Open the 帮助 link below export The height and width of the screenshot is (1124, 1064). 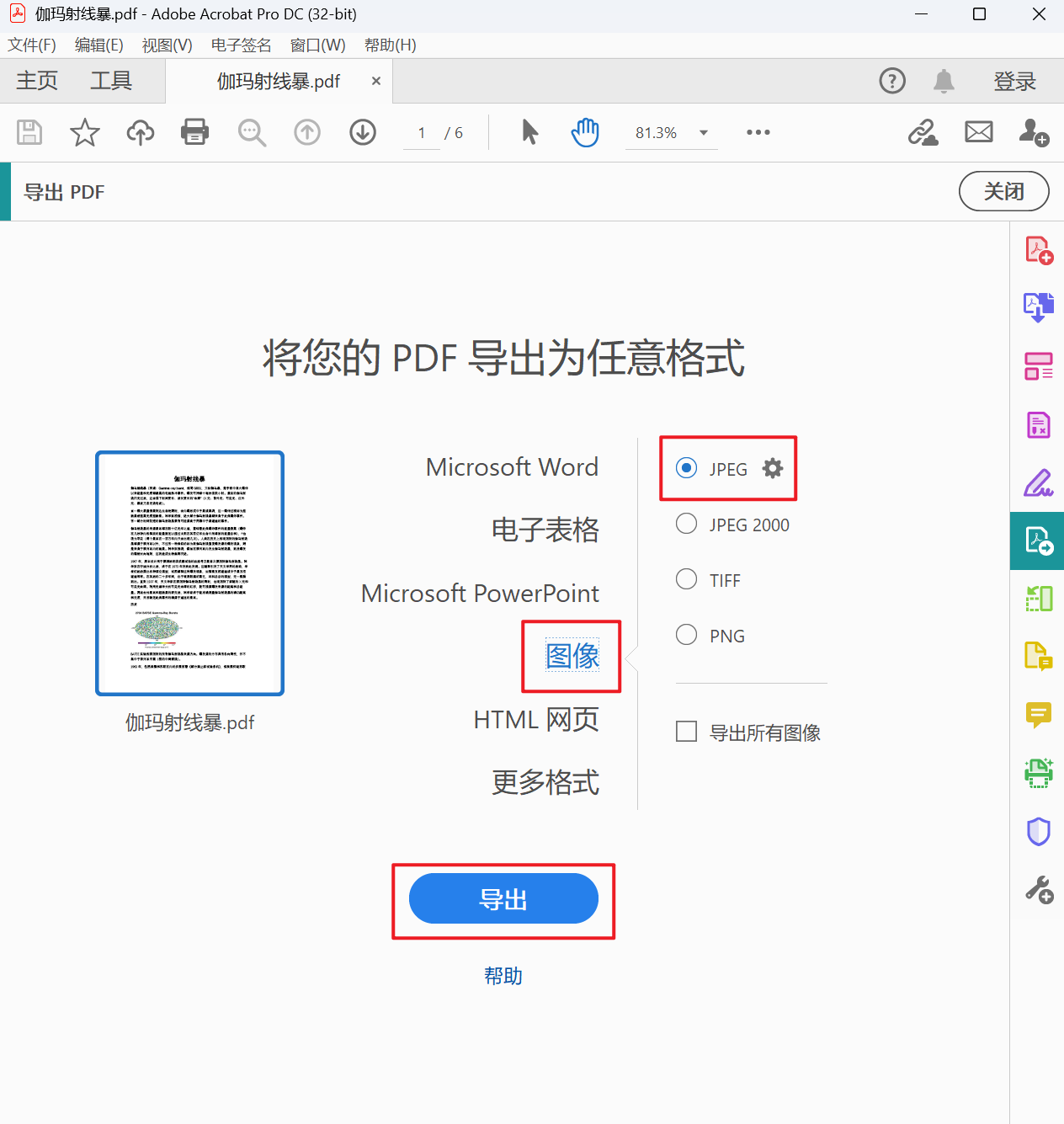(503, 976)
